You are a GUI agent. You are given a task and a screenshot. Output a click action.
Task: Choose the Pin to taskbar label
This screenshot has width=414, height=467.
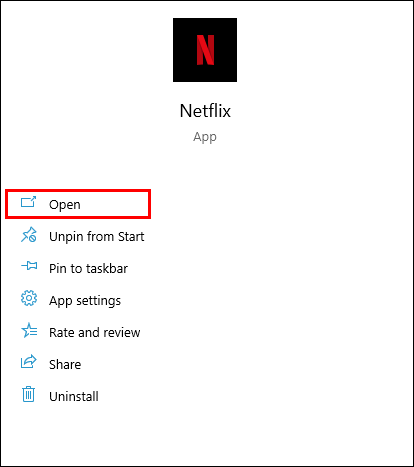[x=88, y=268]
